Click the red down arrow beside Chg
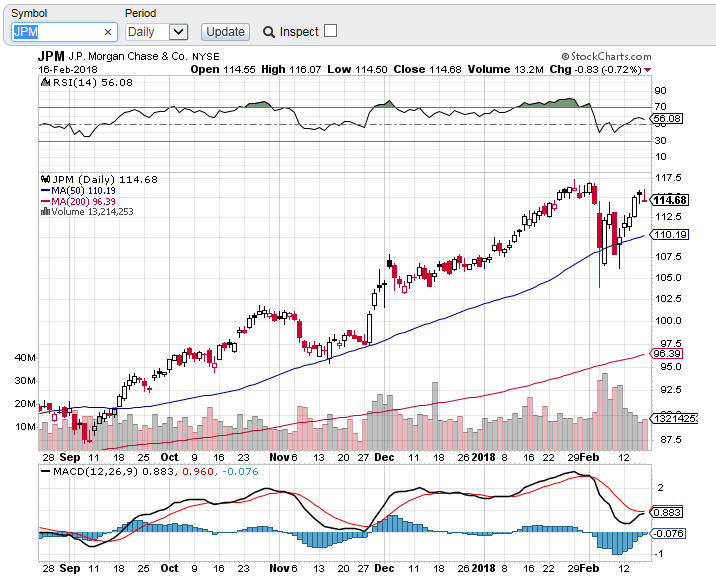This screenshot has width=716, height=580. click(647, 70)
